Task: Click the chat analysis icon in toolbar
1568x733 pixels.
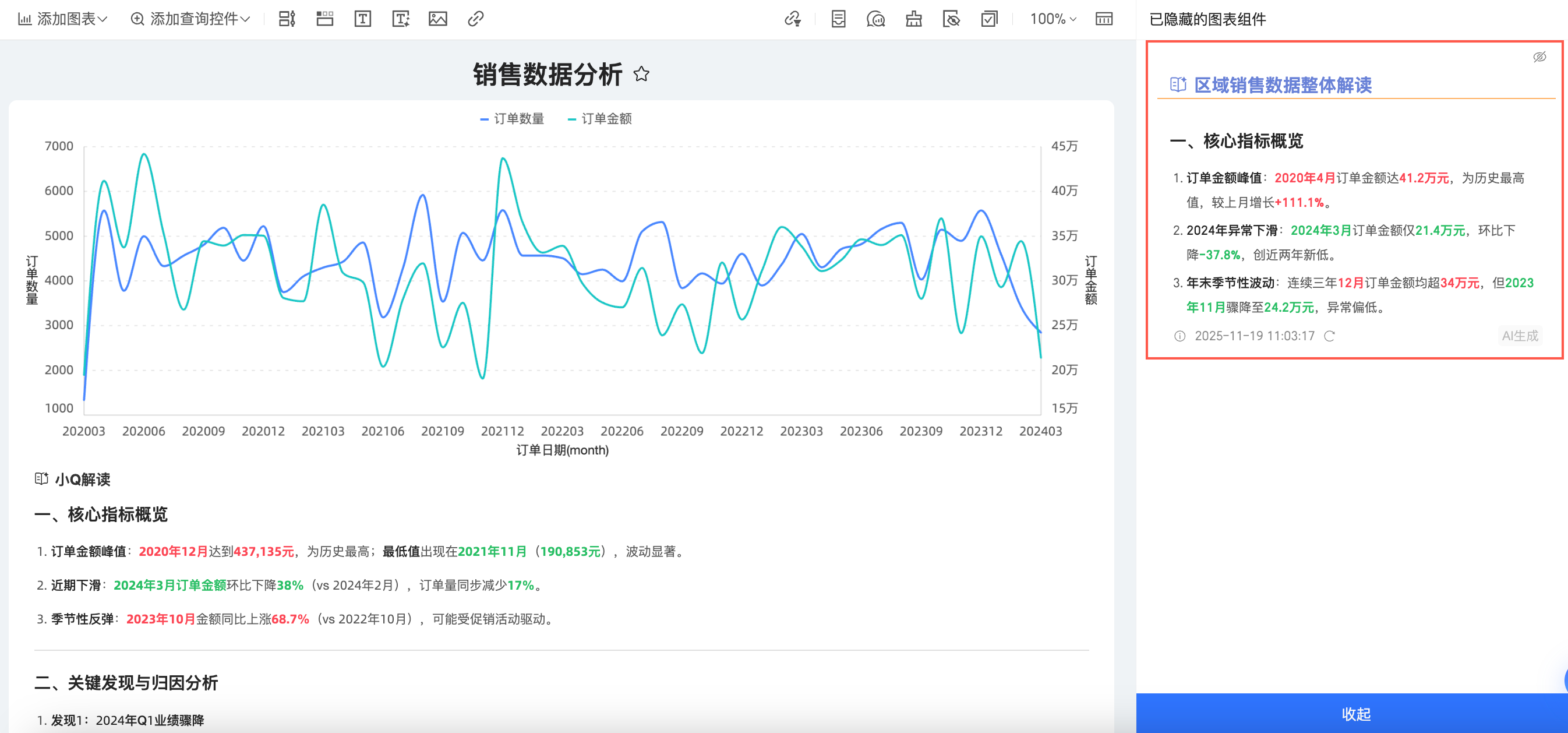Action: (875, 19)
